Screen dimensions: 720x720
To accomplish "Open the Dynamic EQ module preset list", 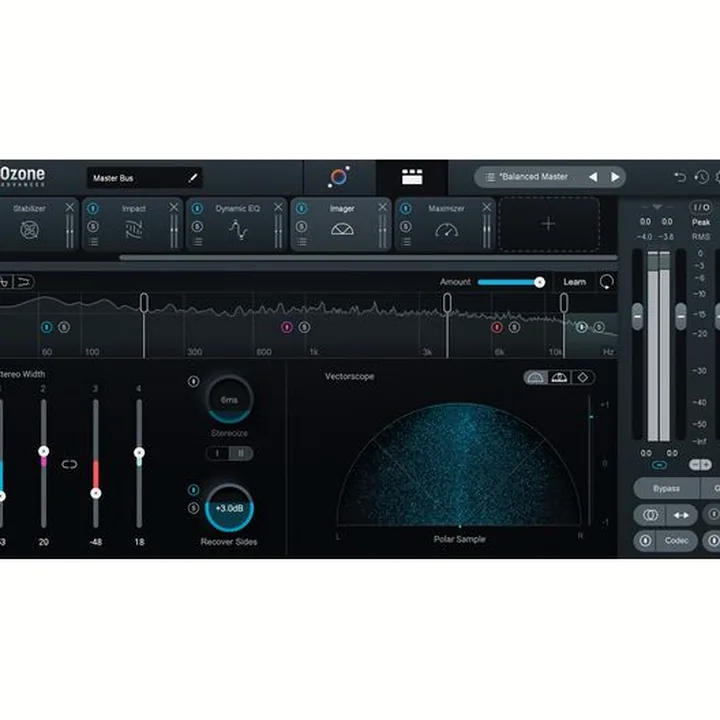I will (x=197, y=242).
